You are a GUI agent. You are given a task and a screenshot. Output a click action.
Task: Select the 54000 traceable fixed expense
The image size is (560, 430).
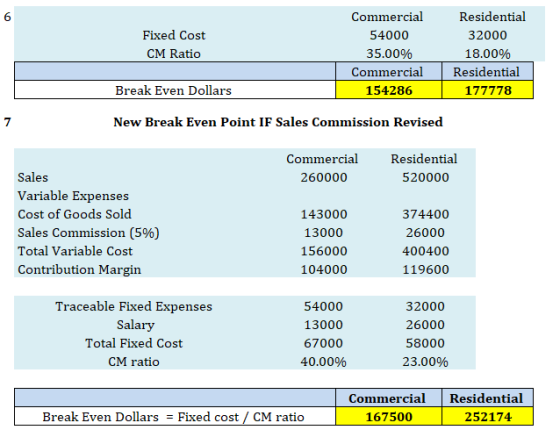tap(323, 306)
